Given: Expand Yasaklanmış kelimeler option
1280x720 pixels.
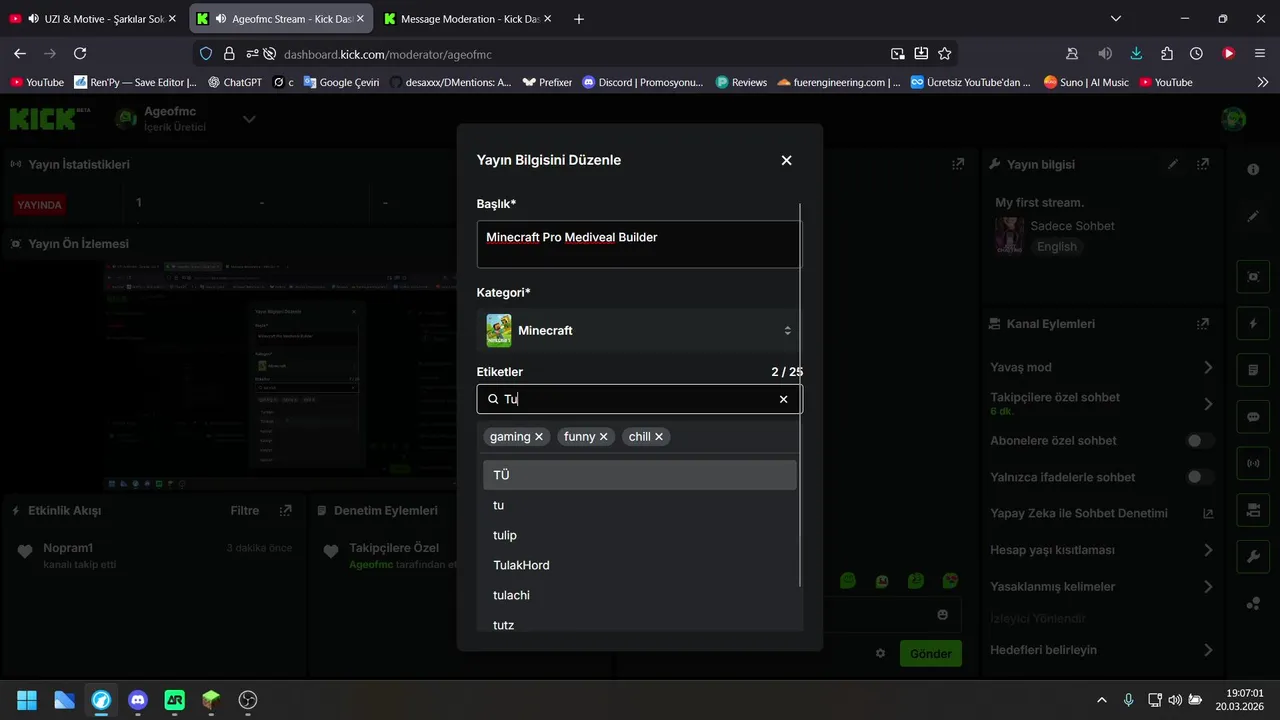Looking at the screenshot, I should tap(1208, 587).
